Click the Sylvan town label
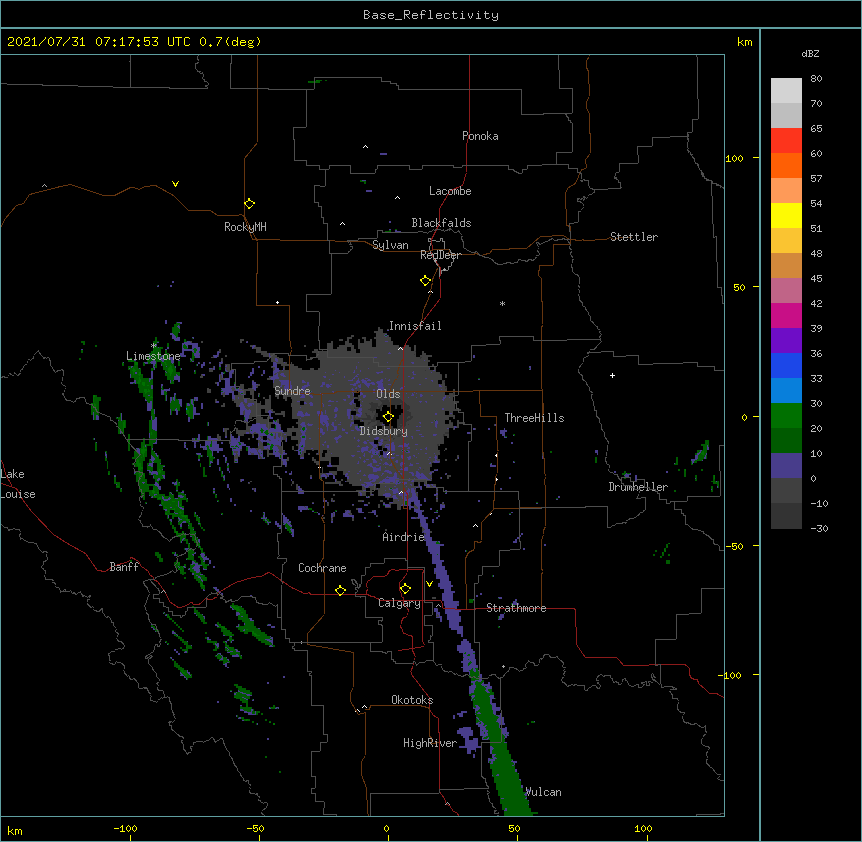862x842 pixels. click(390, 245)
